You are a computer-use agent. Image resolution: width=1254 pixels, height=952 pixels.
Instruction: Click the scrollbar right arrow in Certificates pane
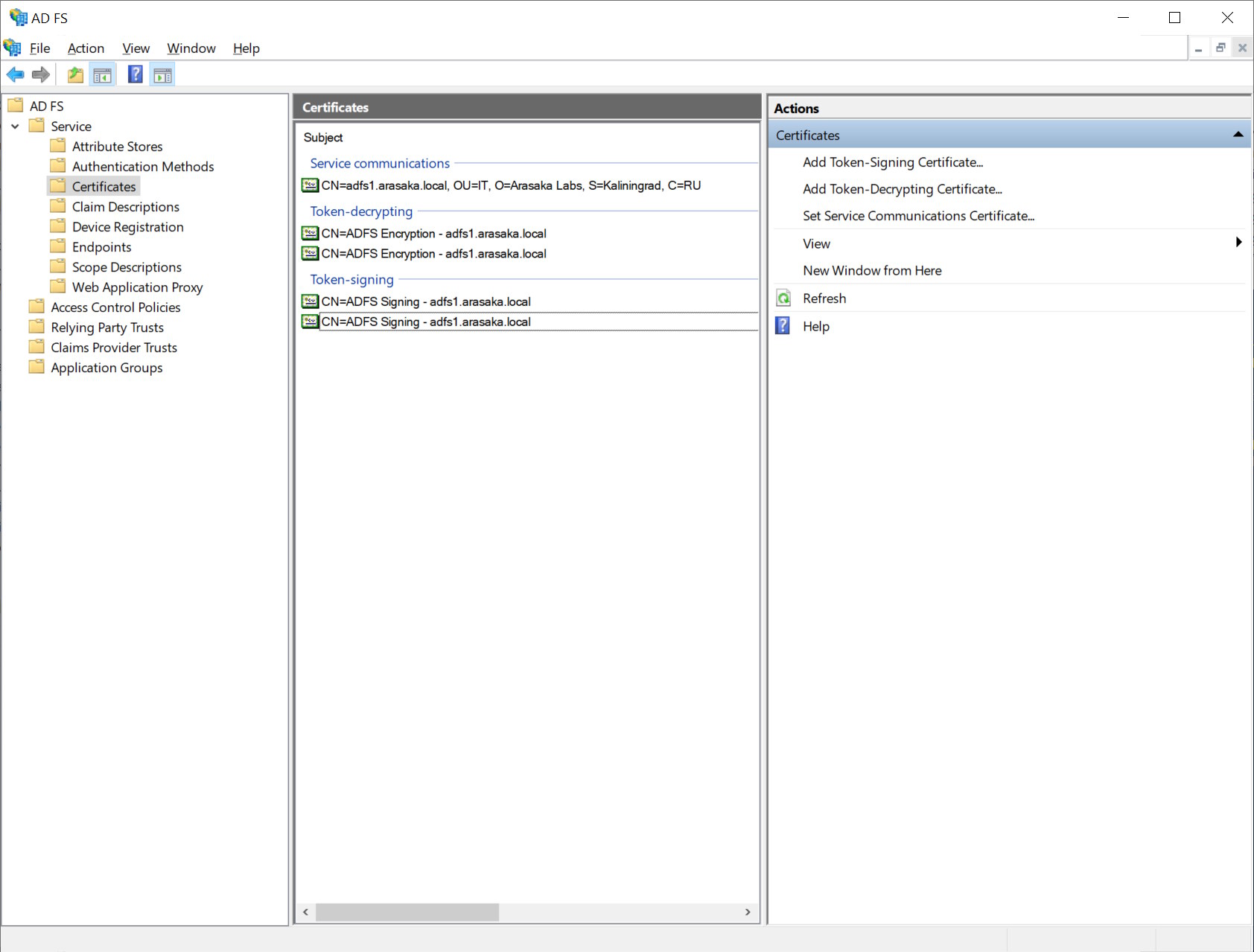748,912
